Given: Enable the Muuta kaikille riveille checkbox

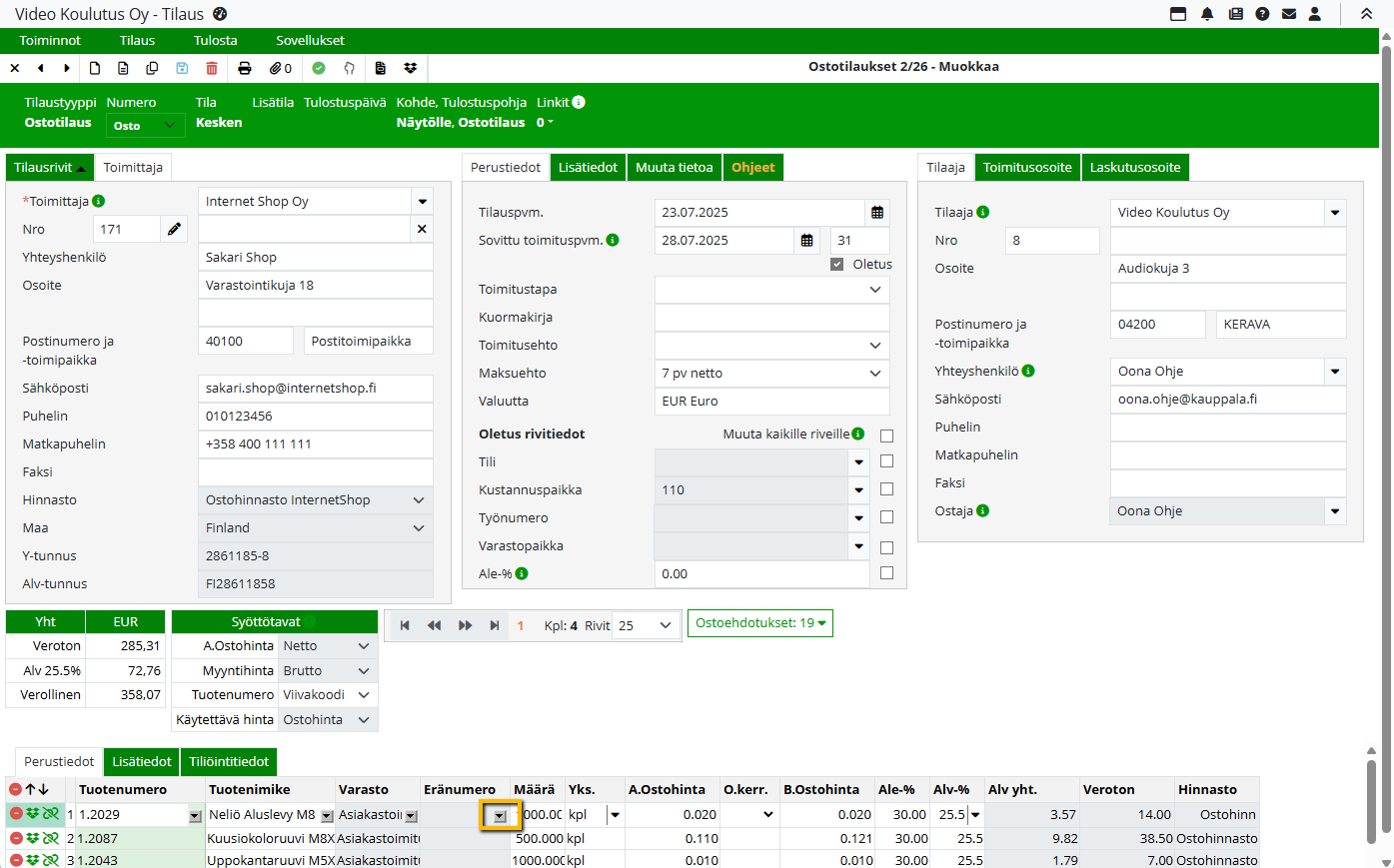Looking at the screenshot, I should pos(886,435).
